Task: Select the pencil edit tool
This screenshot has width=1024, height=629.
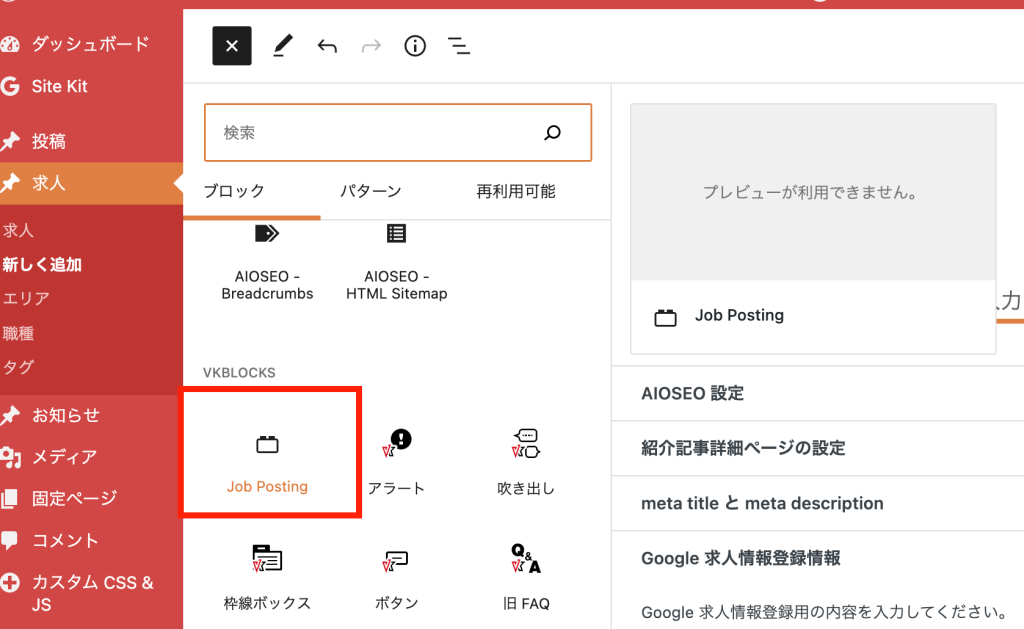Action: point(283,46)
